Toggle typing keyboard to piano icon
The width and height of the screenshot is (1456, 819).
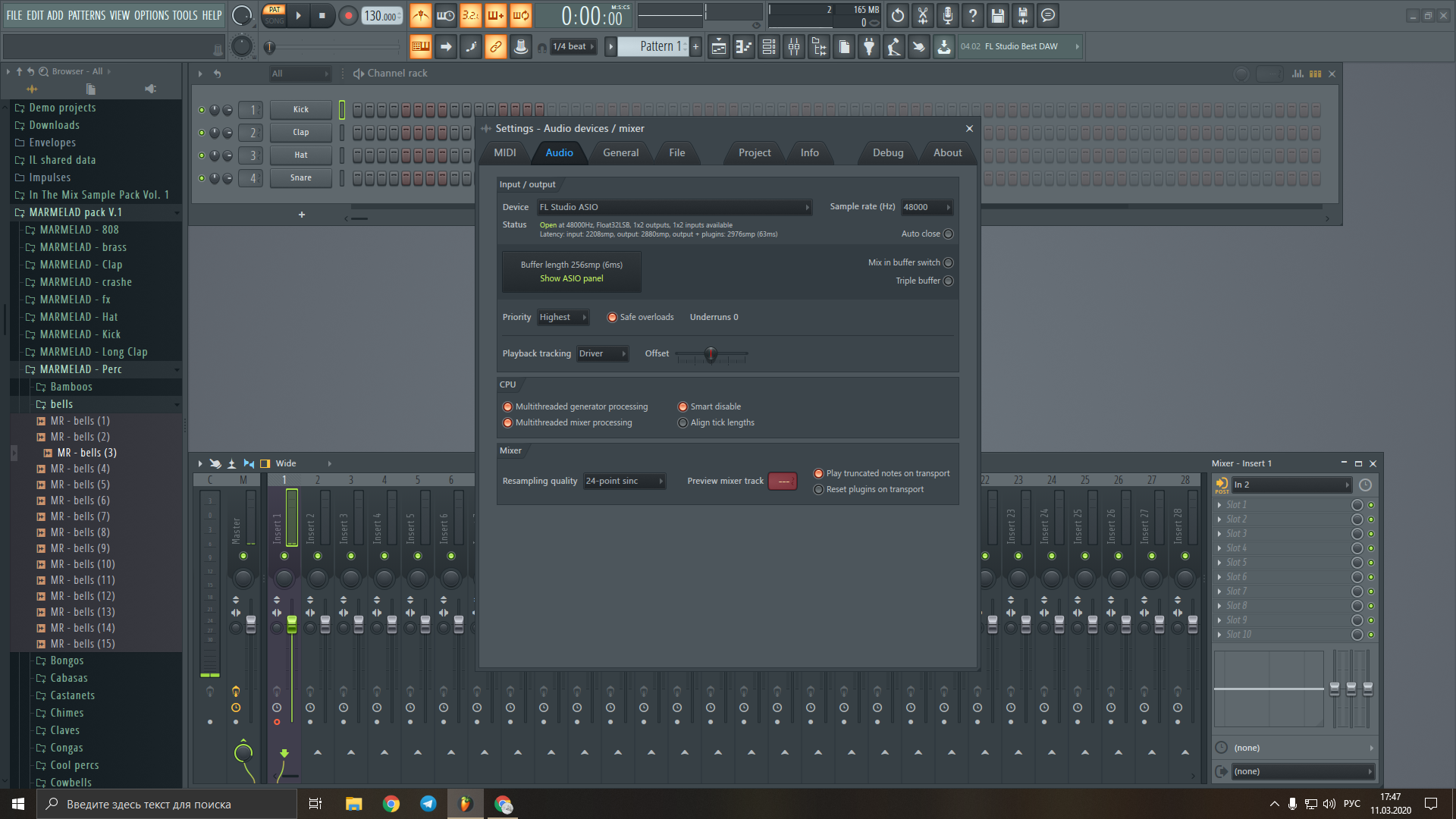pos(420,47)
